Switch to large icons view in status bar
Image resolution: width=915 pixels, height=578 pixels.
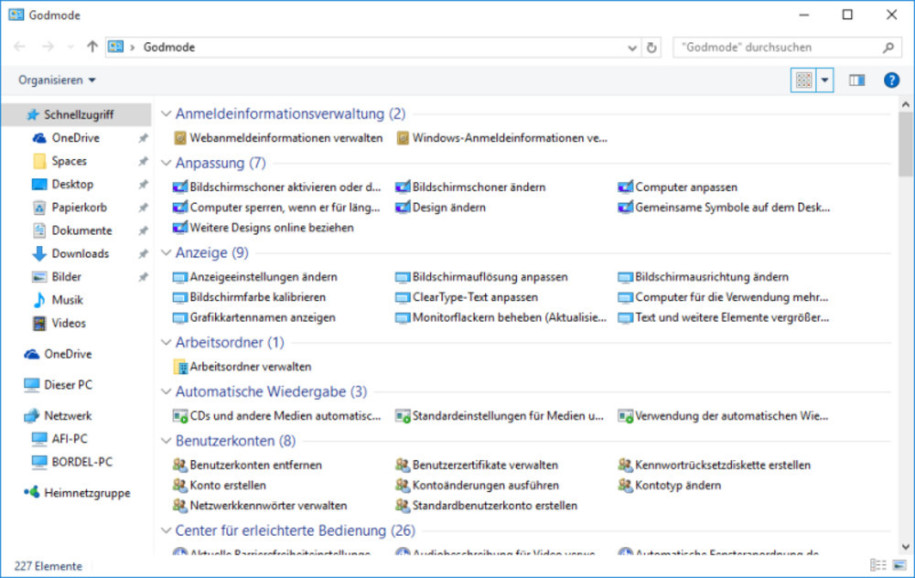tap(899, 565)
